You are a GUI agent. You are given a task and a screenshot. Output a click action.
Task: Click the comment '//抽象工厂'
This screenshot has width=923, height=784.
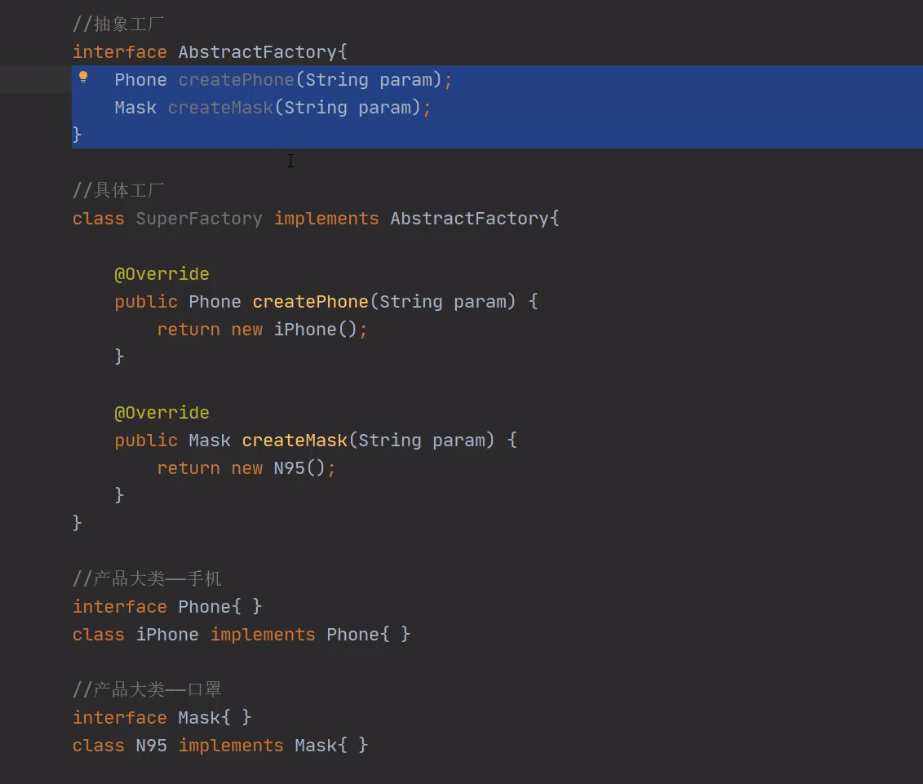point(118,24)
